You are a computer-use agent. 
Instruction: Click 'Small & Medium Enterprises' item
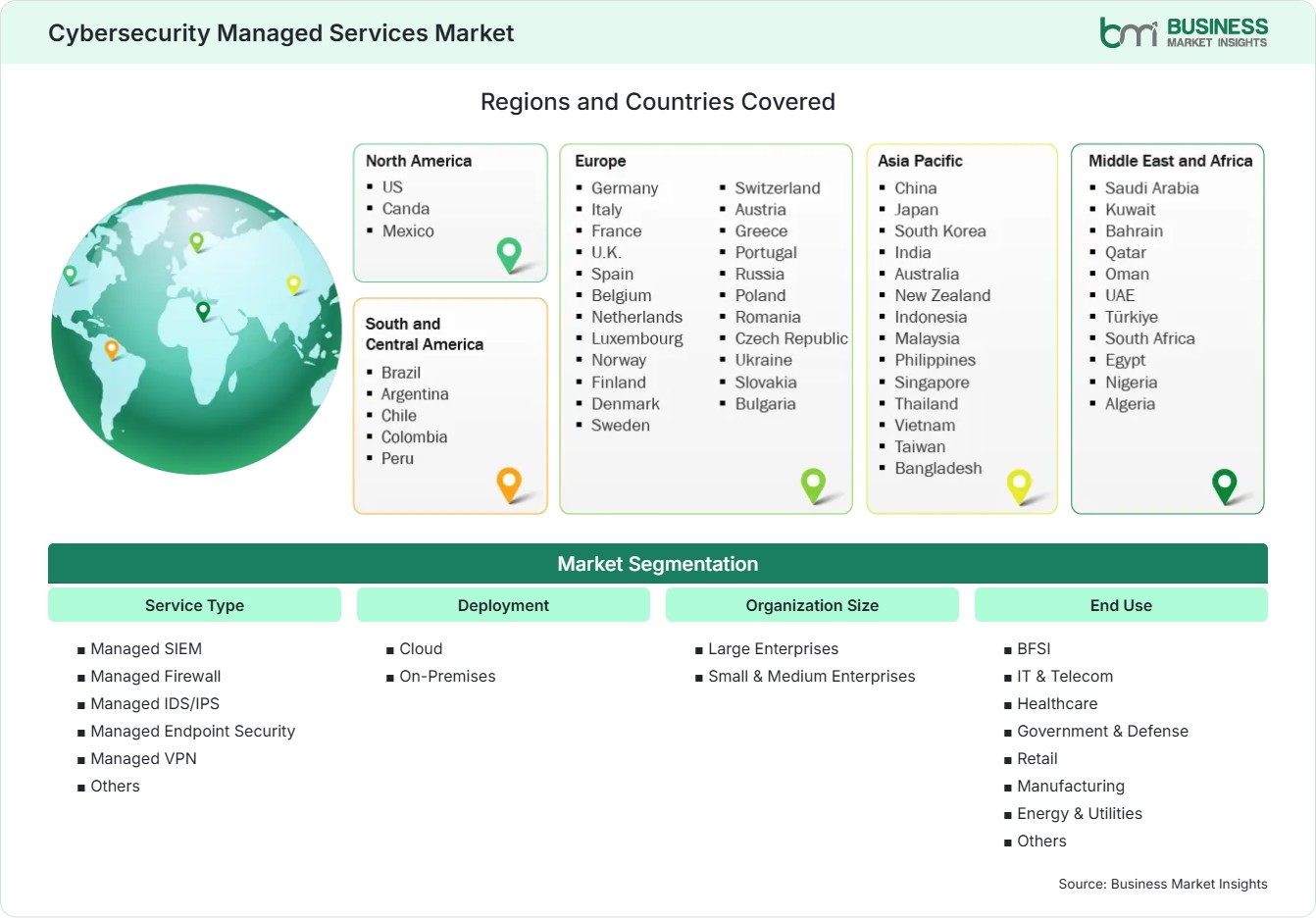[x=812, y=676]
